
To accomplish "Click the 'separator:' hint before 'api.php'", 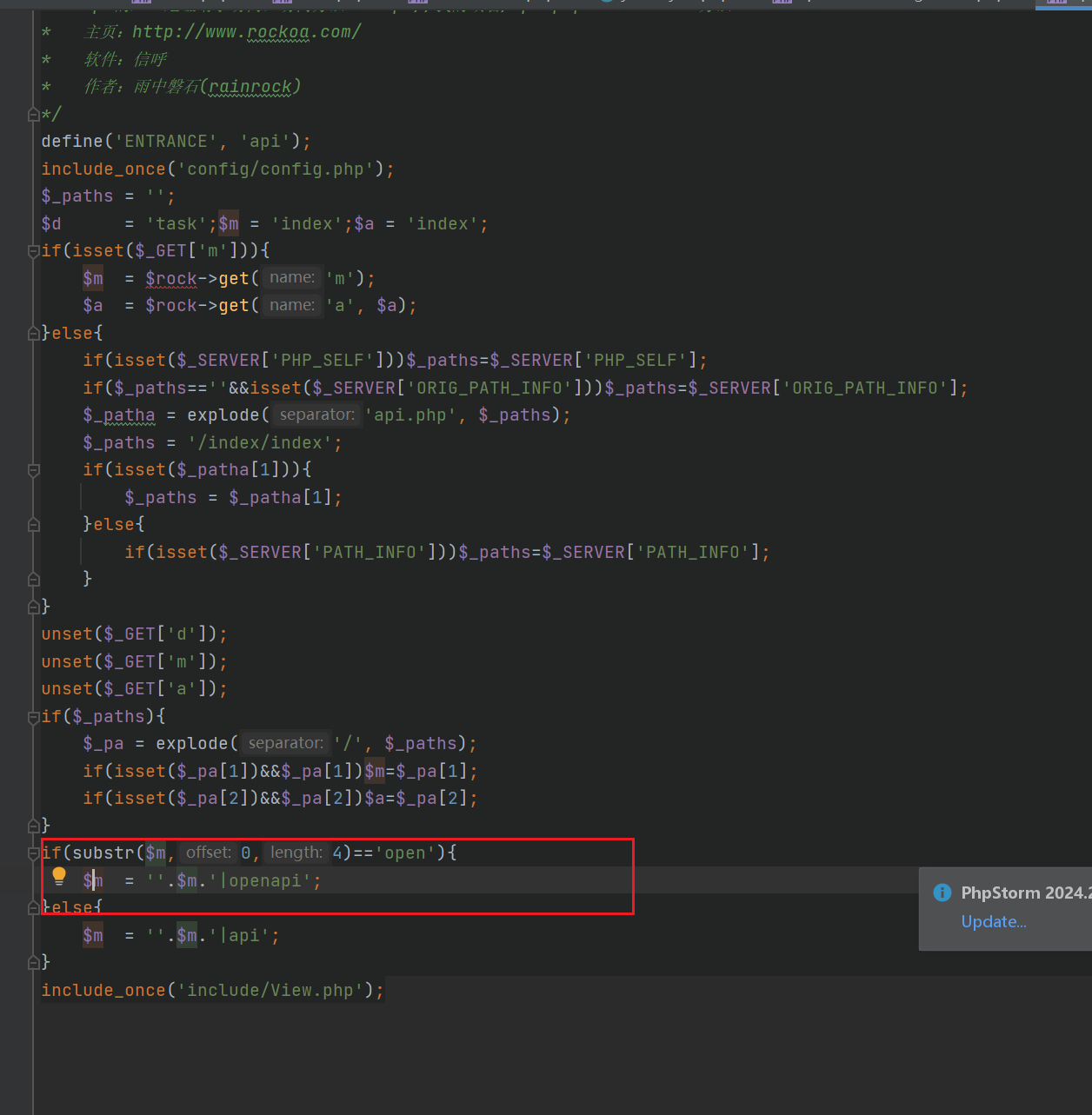I will (316, 415).
